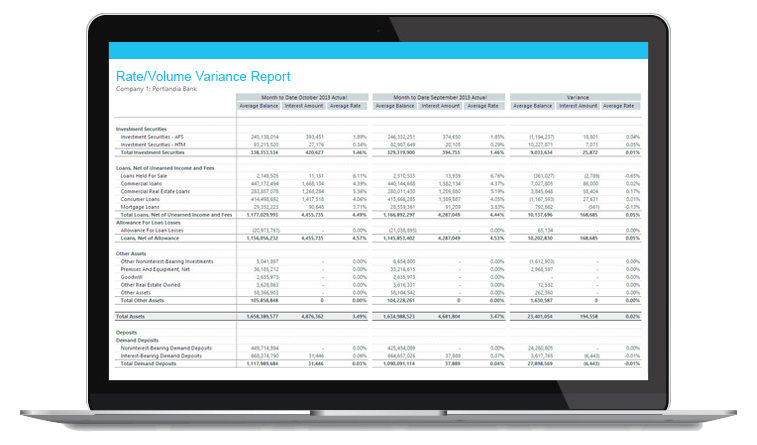Click the Rate/Volume Variance Report title
Screen dimensions: 757x445
click(203, 76)
